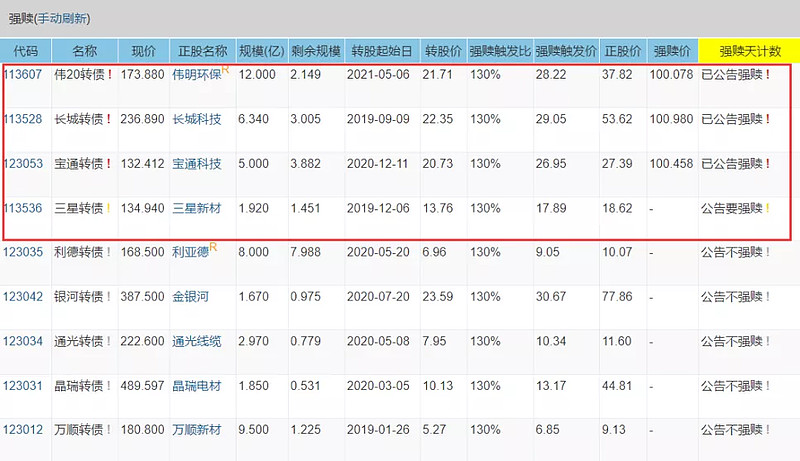Click red exclamation after 已公告强赎 in 113607 row
This screenshot has width=800, height=461.
pos(767,74)
